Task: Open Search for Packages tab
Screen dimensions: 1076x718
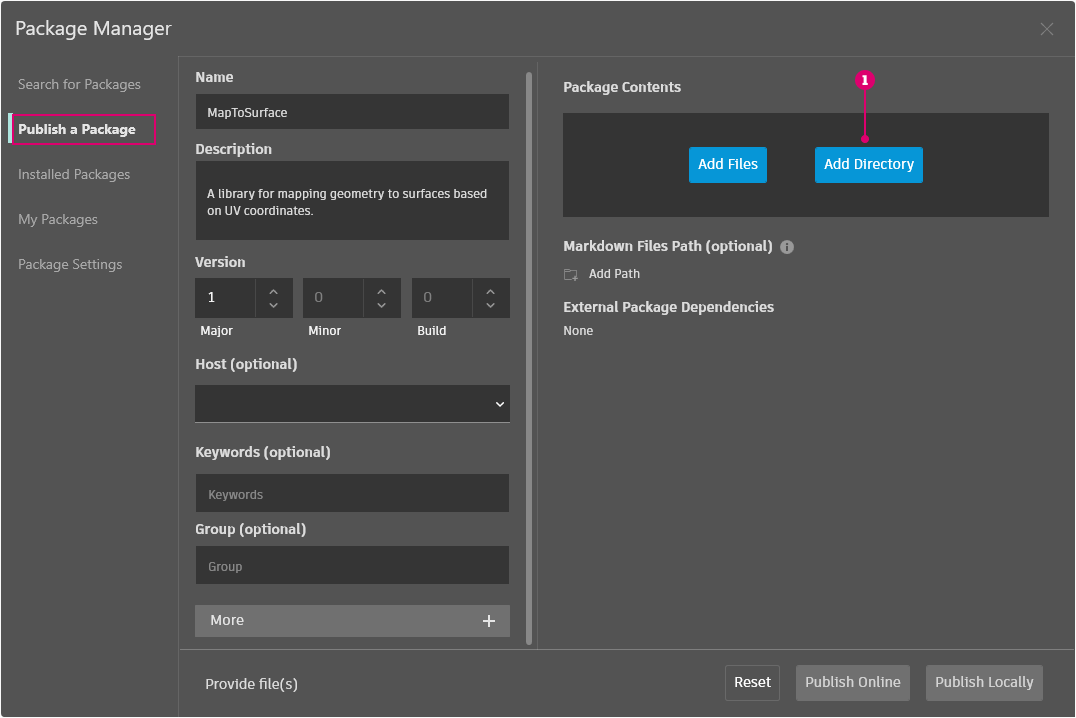Action: tap(79, 85)
